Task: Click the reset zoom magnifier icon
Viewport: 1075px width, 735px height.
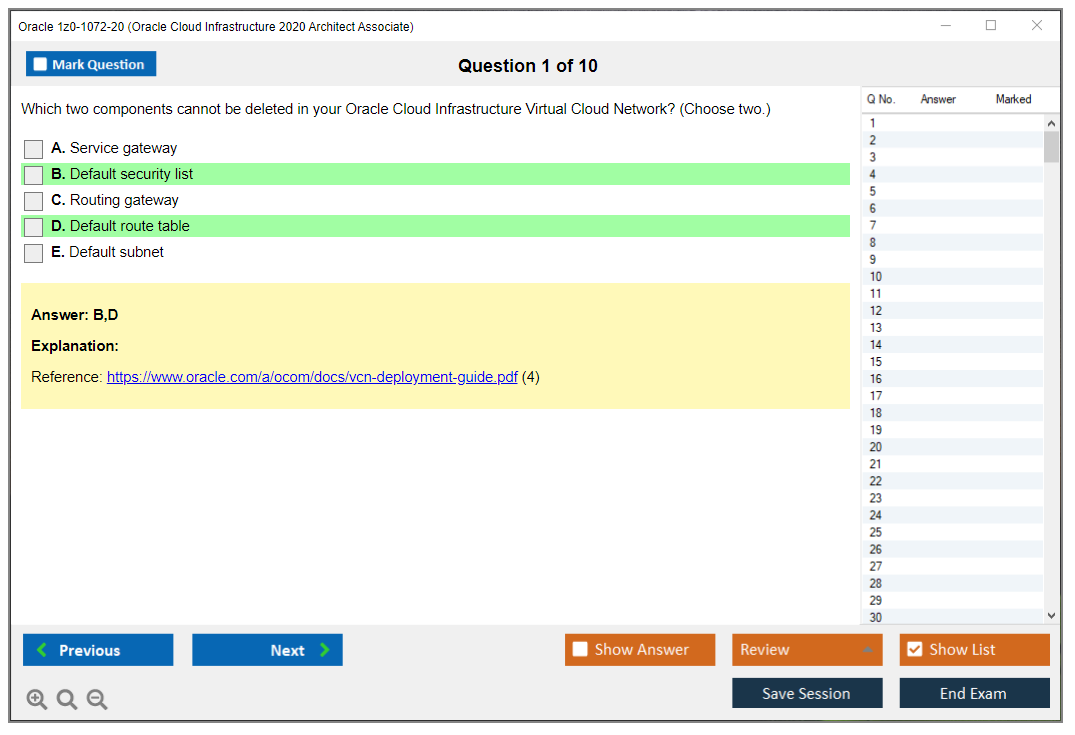Action: (67, 700)
